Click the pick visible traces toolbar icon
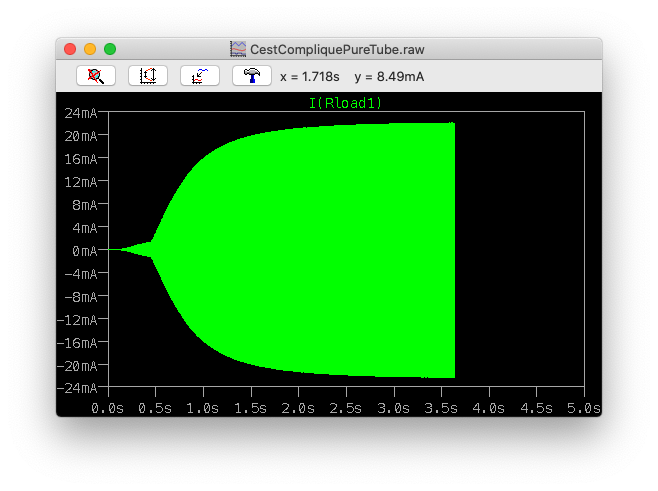 (200, 76)
